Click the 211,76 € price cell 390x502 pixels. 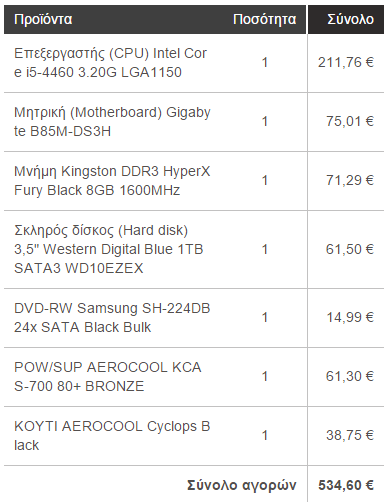click(x=346, y=62)
